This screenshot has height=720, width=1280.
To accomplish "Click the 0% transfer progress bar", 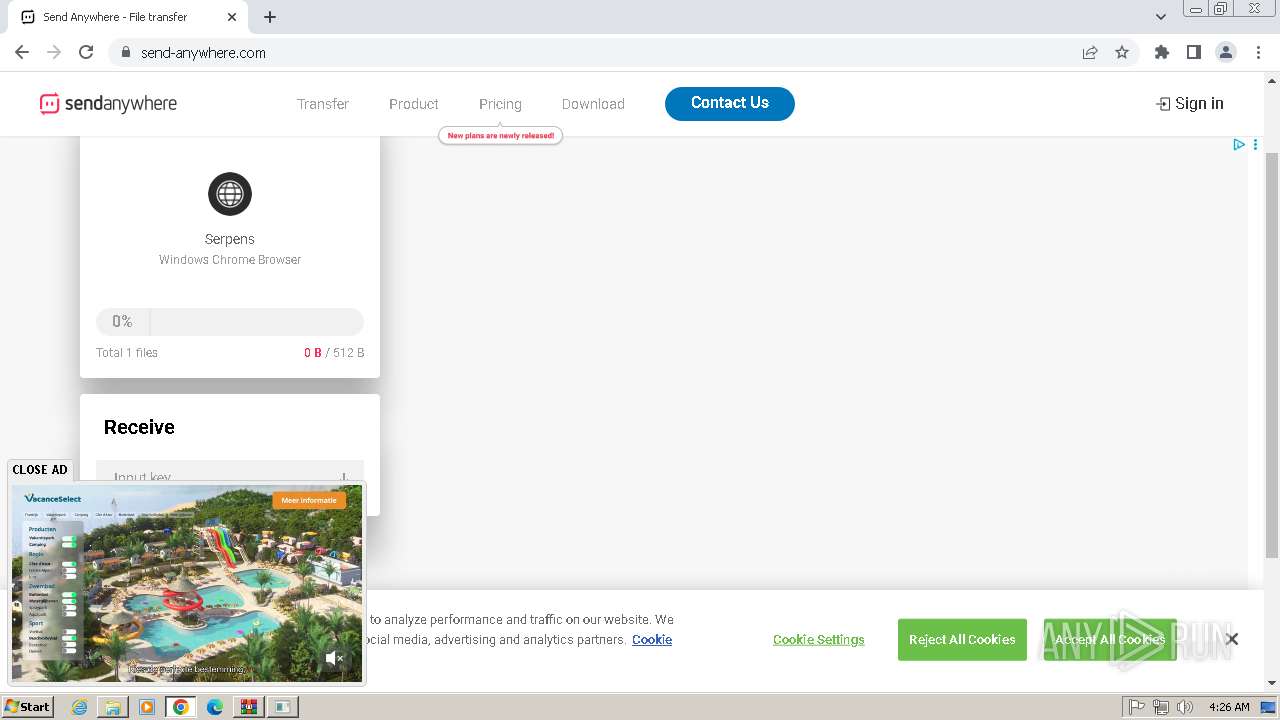I will [x=230, y=321].
